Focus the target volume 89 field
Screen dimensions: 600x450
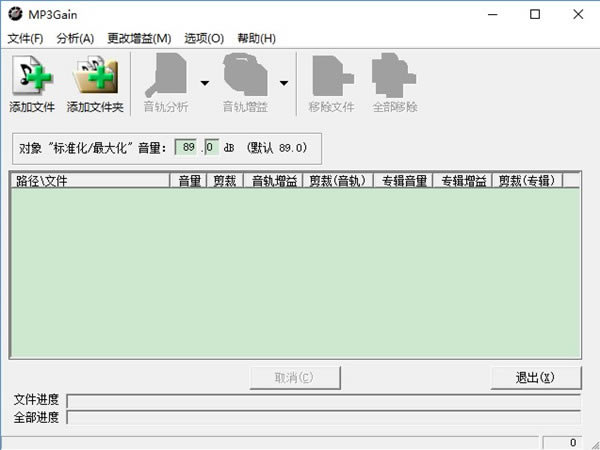tap(186, 147)
